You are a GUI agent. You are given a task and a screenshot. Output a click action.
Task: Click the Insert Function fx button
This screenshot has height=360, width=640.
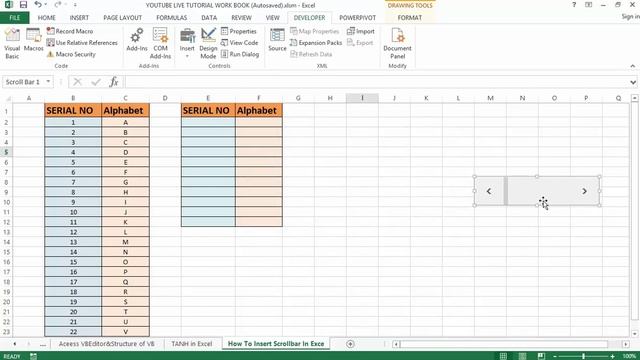[113, 82]
